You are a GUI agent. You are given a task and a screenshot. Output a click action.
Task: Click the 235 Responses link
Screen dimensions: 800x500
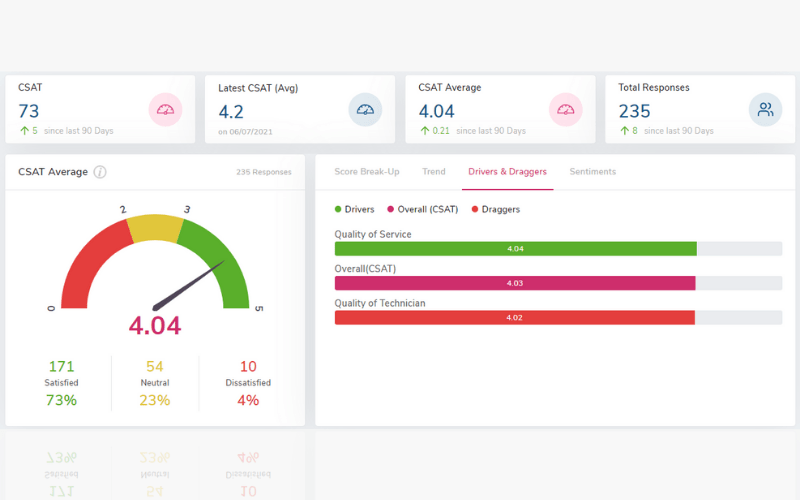pyautogui.click(x=264, y=172)
